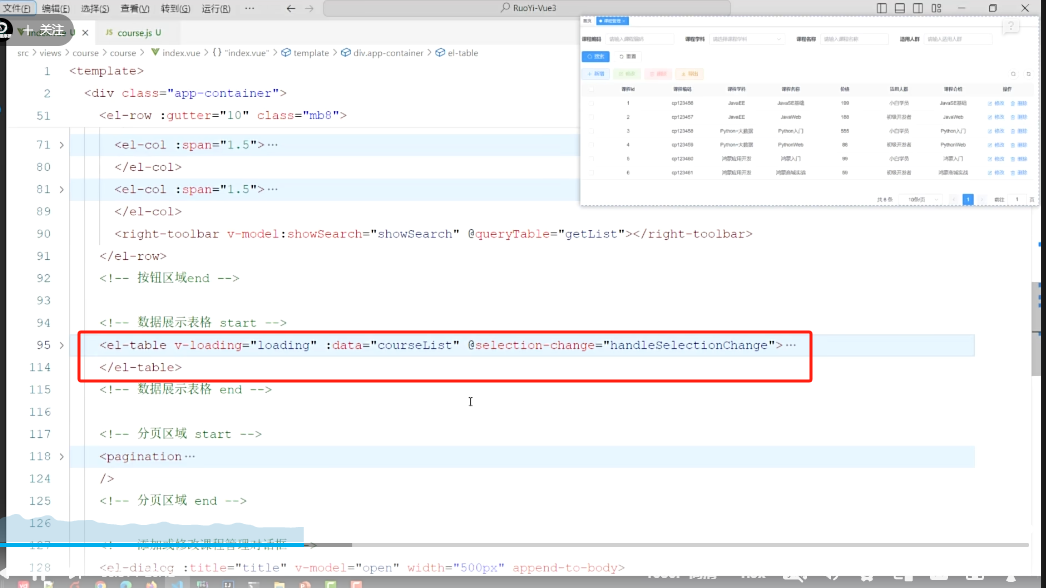
Task: Preview: tick the checkbox for row 4
Action: coord(592,145)
